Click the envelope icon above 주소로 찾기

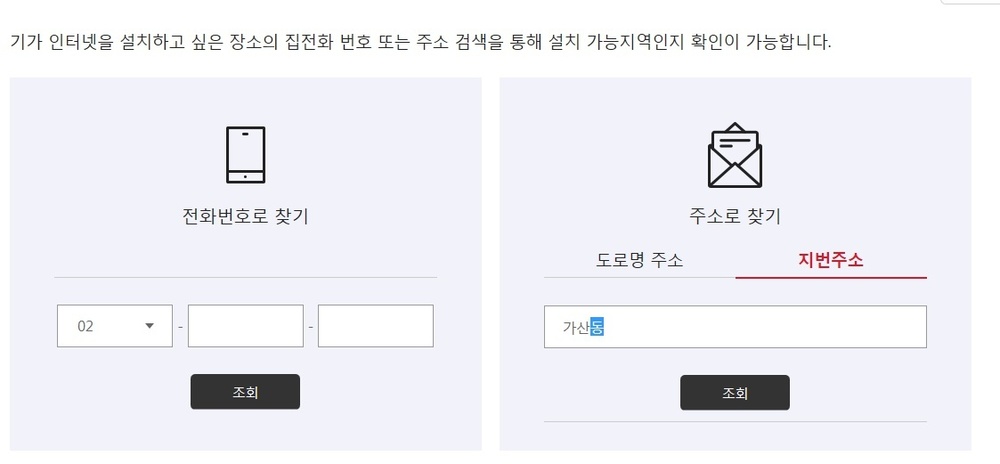pos(735,156)
